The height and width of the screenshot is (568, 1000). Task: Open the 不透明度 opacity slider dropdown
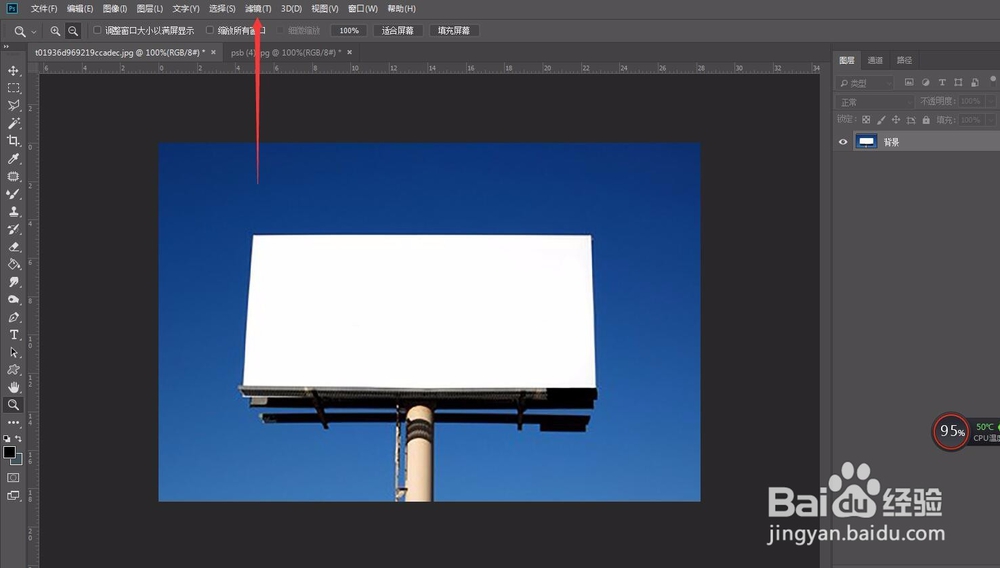tap(990, 101)
